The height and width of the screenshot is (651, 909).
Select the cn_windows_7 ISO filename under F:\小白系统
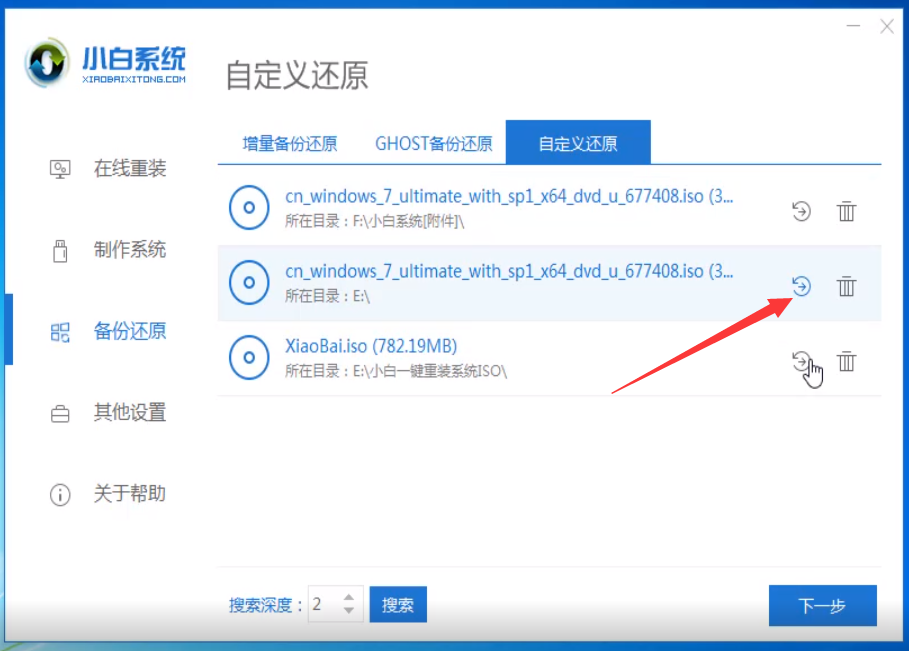pyautogui.click(x=509, y=197)
